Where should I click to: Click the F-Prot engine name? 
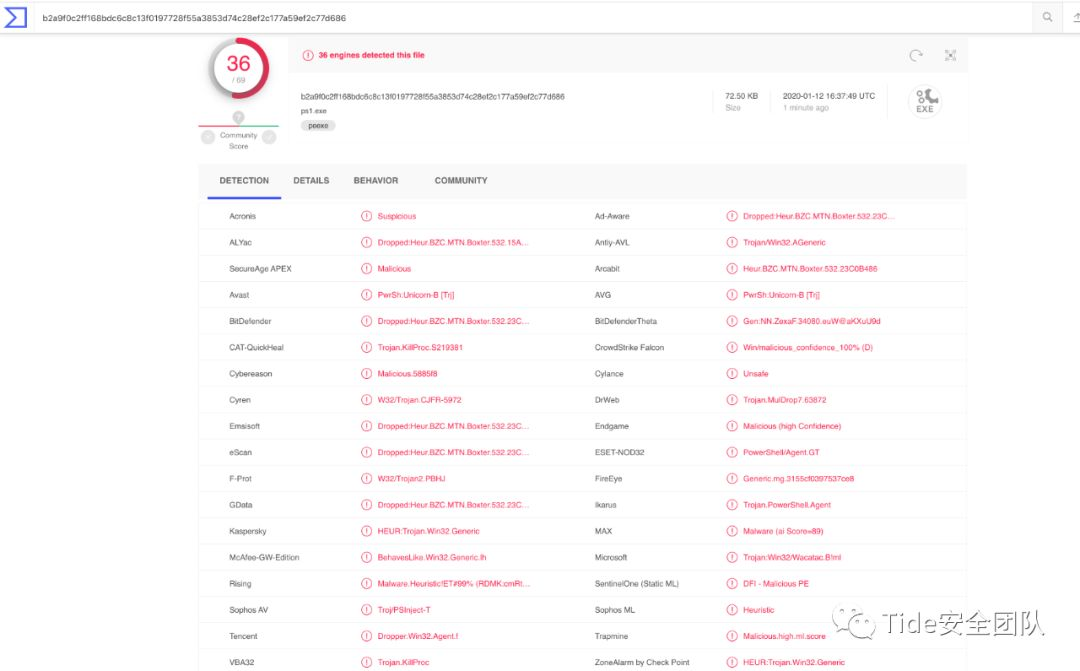(240, 479)
